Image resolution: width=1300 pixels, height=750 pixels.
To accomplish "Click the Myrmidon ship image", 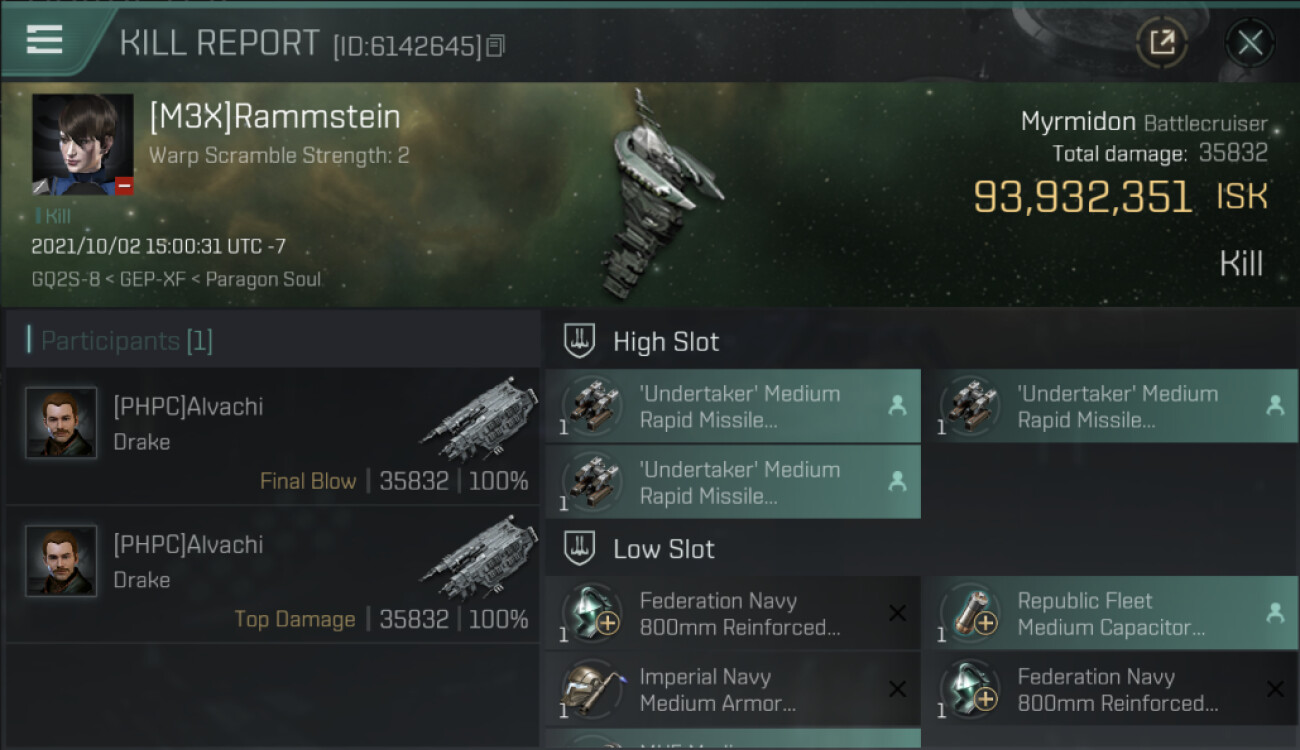I will point(655,195).
